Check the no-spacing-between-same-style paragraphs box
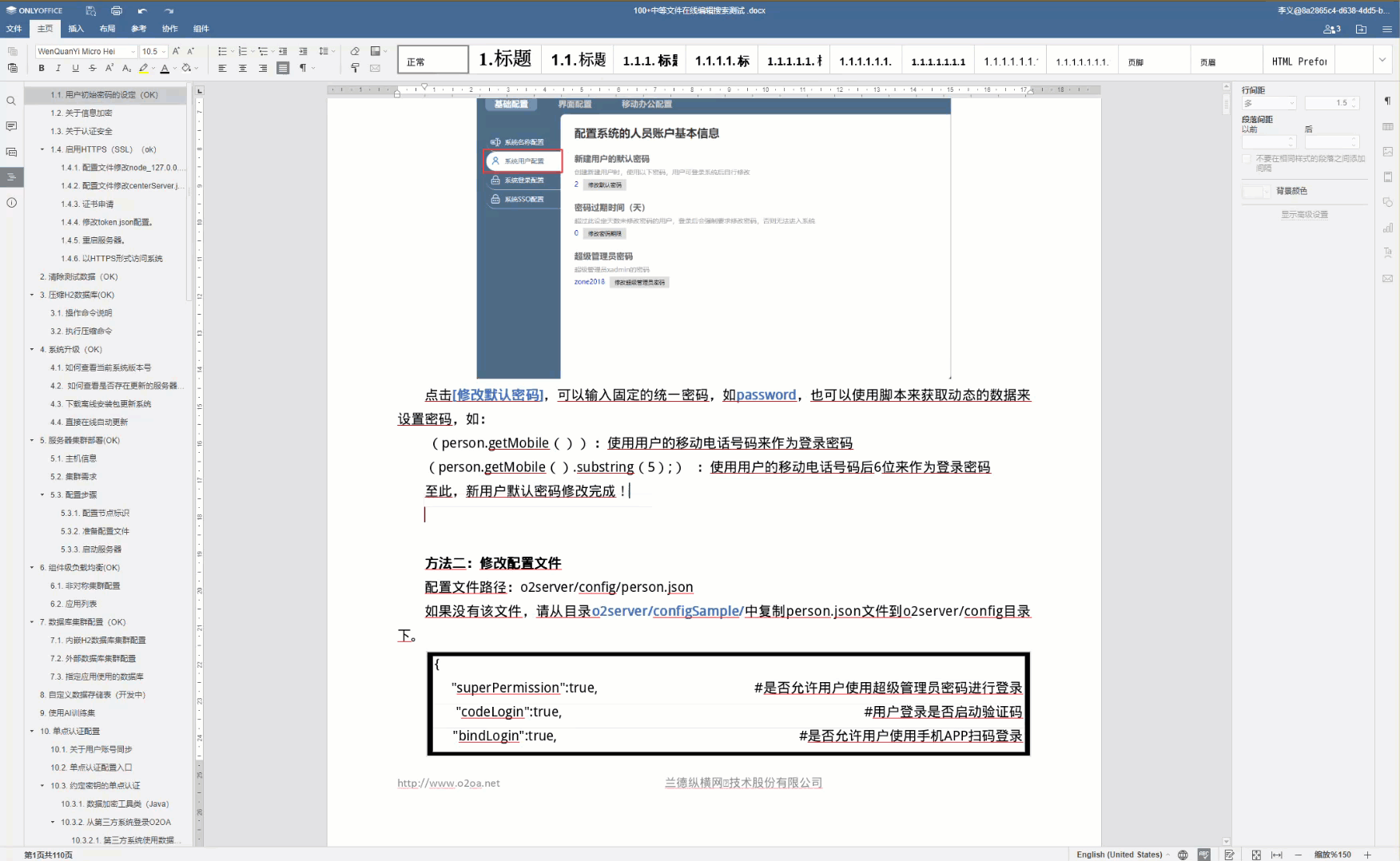This screenshot has width=1400, height=861. click(x=1247, y=159)
